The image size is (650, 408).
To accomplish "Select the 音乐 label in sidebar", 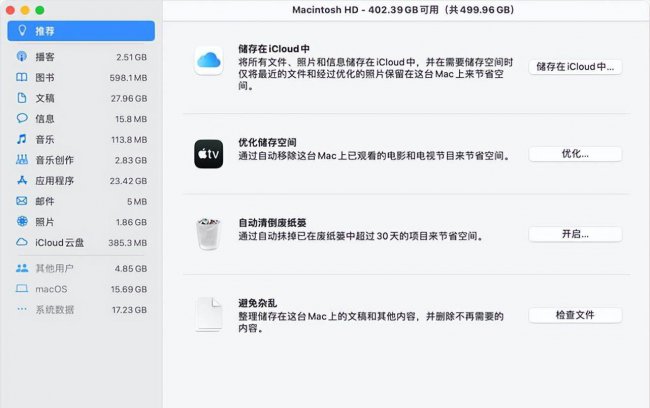I will tap(45, 139).
